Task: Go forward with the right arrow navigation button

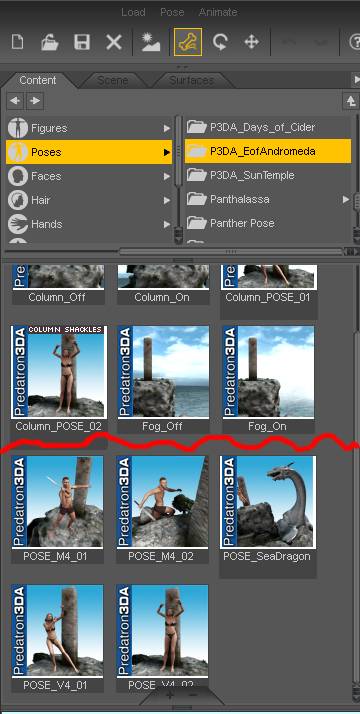Action: click(x=35, y=101)
